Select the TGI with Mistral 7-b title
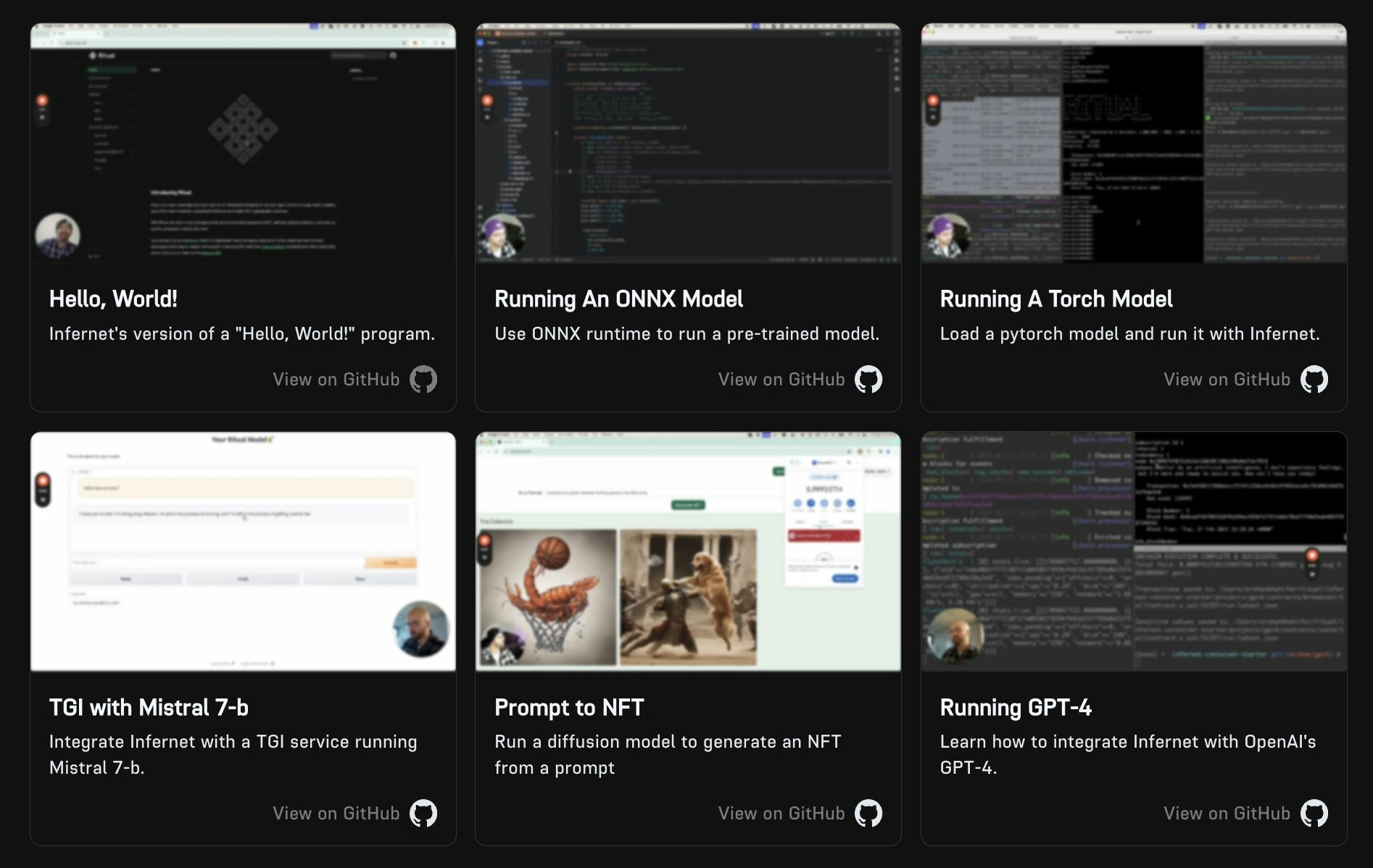The height and width of the screenshot is (868, 1373). (x=149, y=707)
